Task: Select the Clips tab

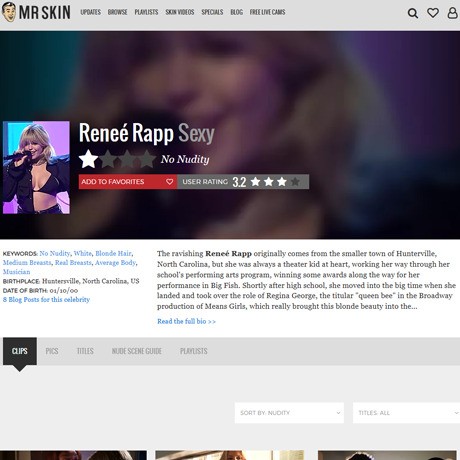Action: pyautogui.click(x=20, y=351)
